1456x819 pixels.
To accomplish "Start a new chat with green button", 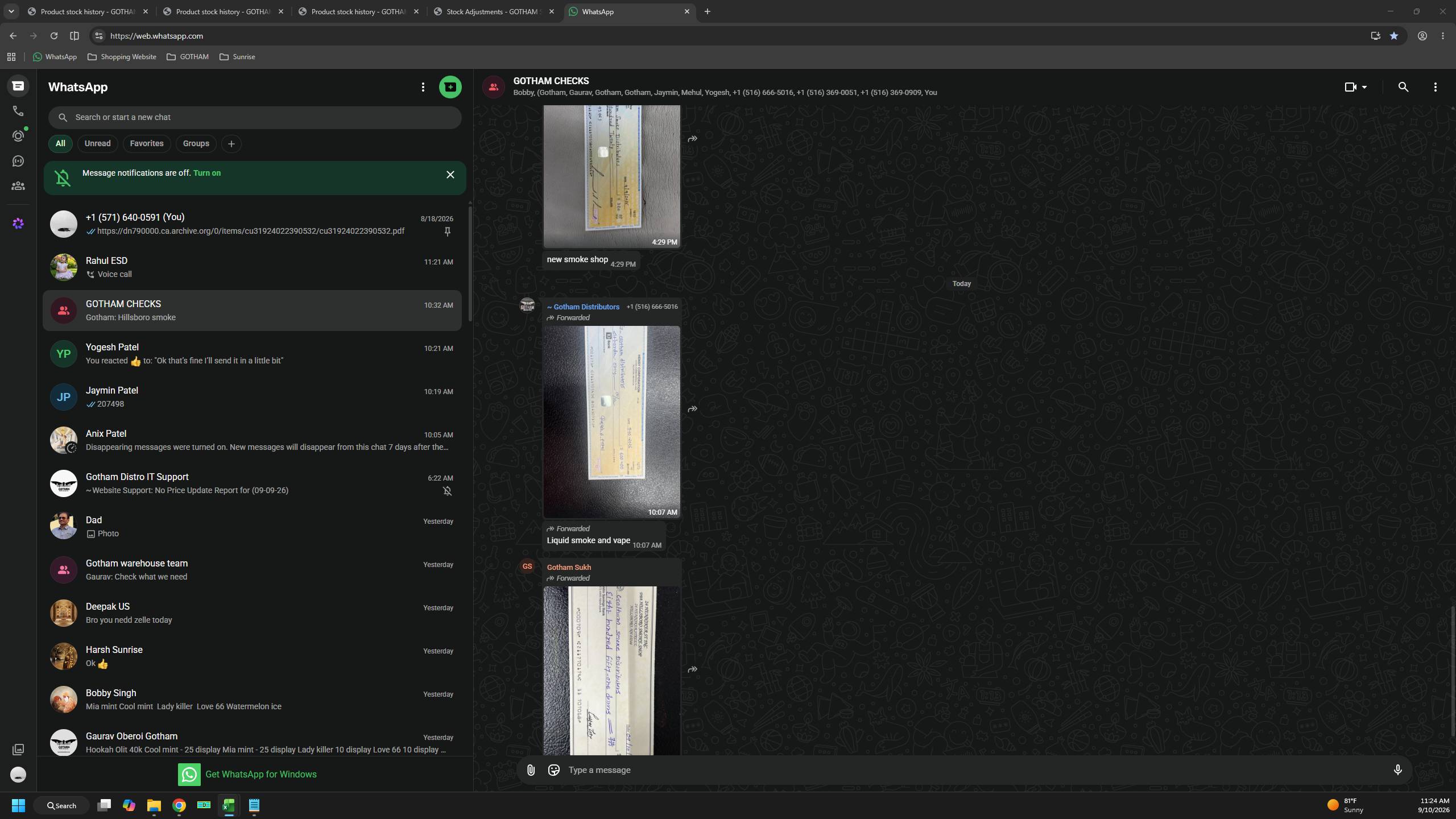I will pyautogui.click(x=450, y=87).
